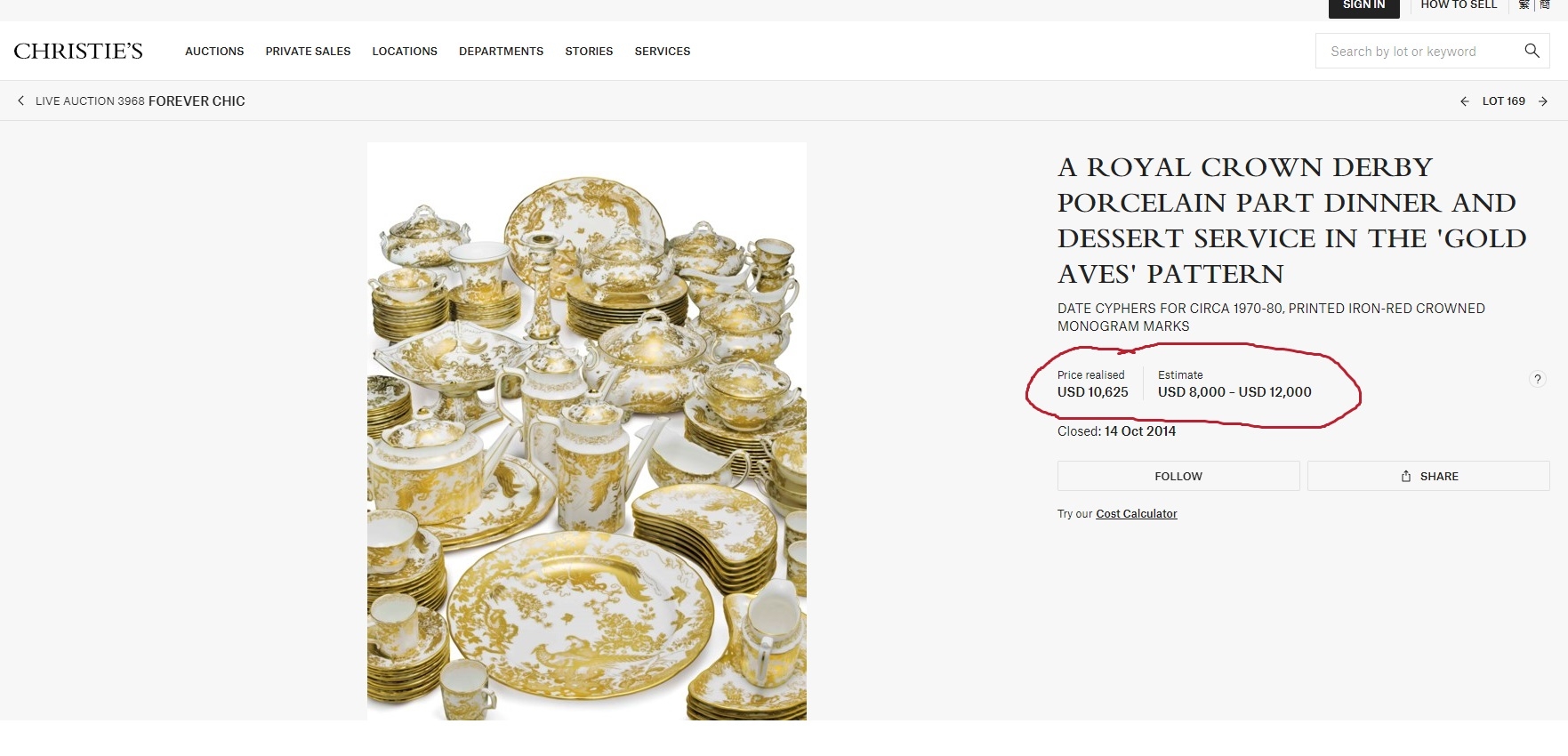This screenshot has width=1568, height=756.
Task: Select the 'USD 8,000 – USD 12,000' estimate
Action: click(1234, 392)
